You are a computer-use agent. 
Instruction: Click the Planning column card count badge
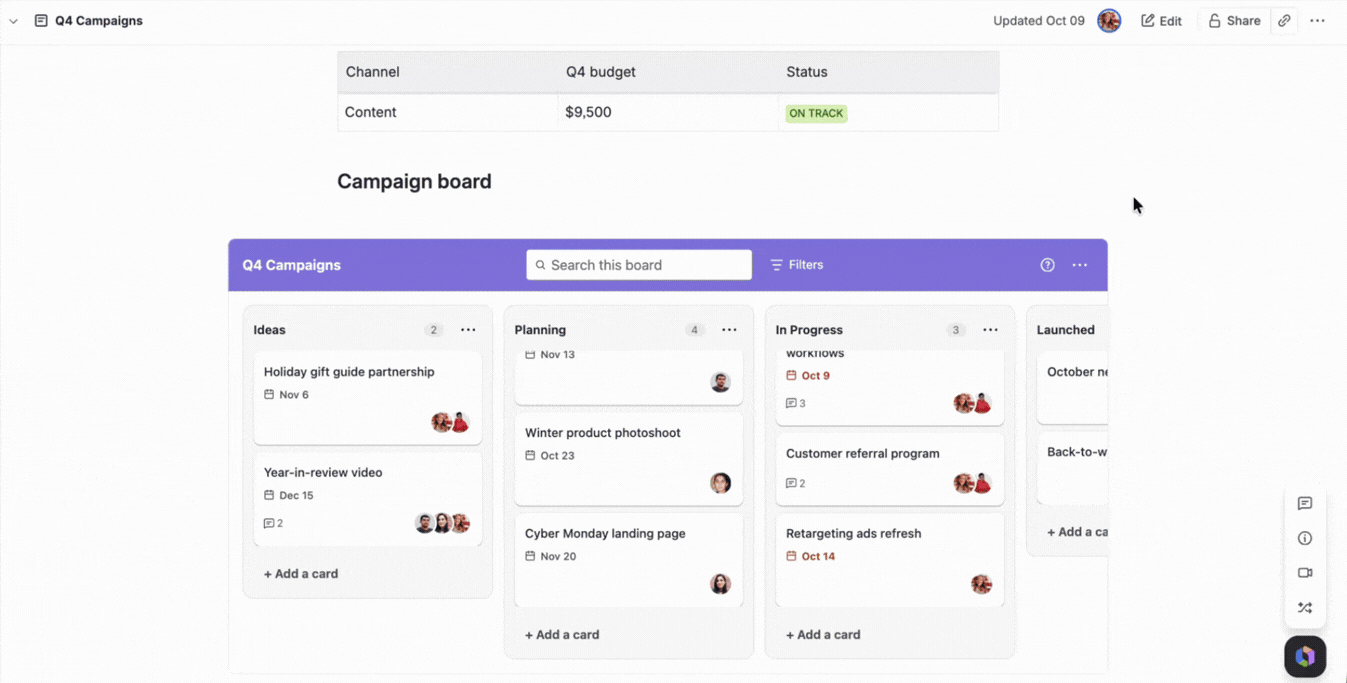tap(694, 330)
